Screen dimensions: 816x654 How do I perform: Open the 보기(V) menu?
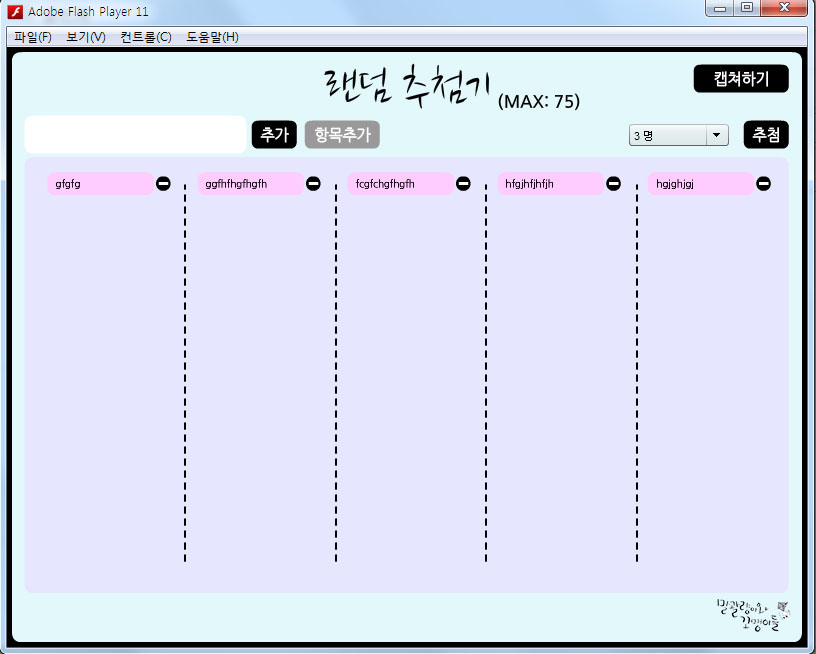pyautogui.click(x=86, y=37)
